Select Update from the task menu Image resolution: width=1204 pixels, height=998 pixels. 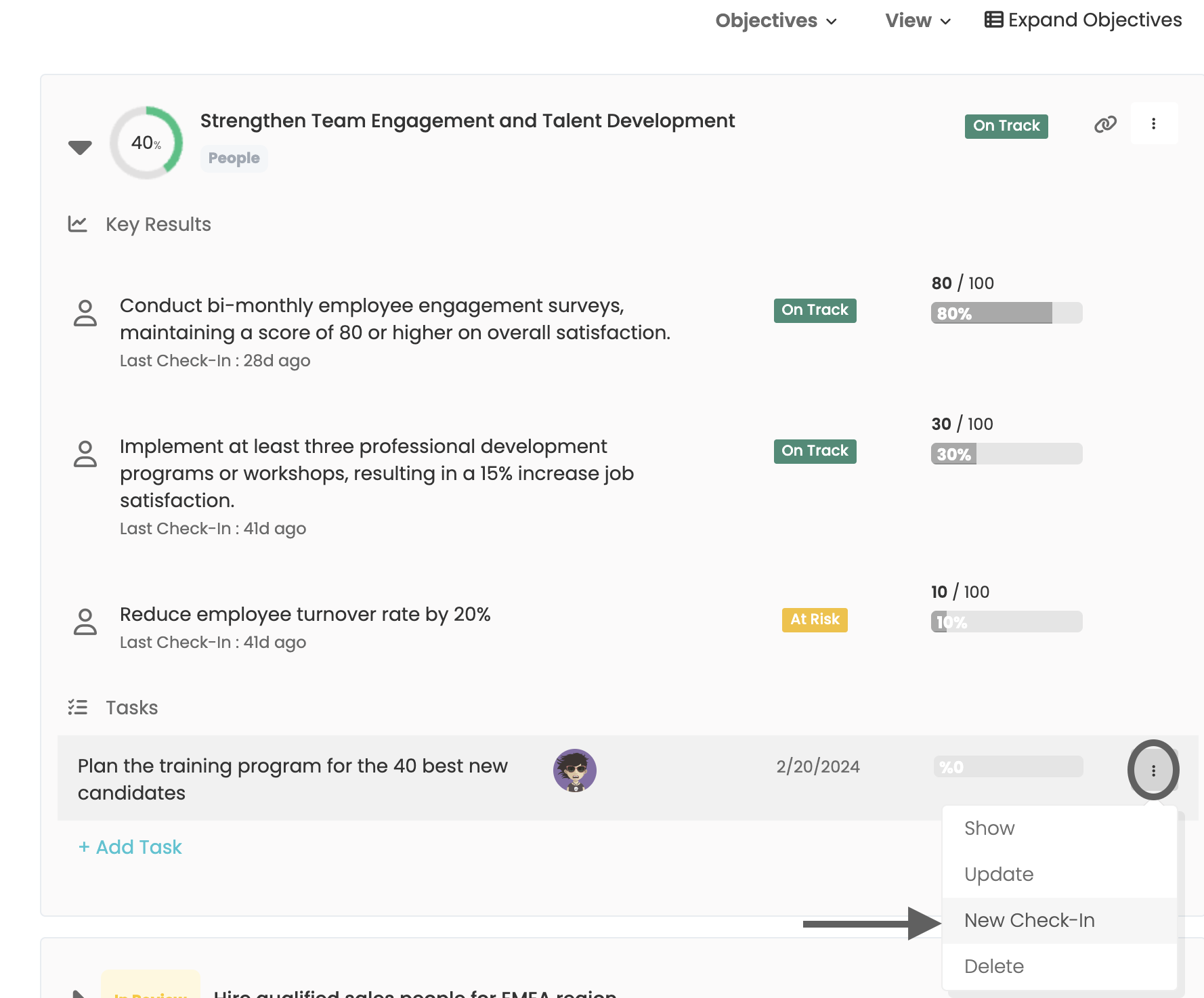(999, 875)
